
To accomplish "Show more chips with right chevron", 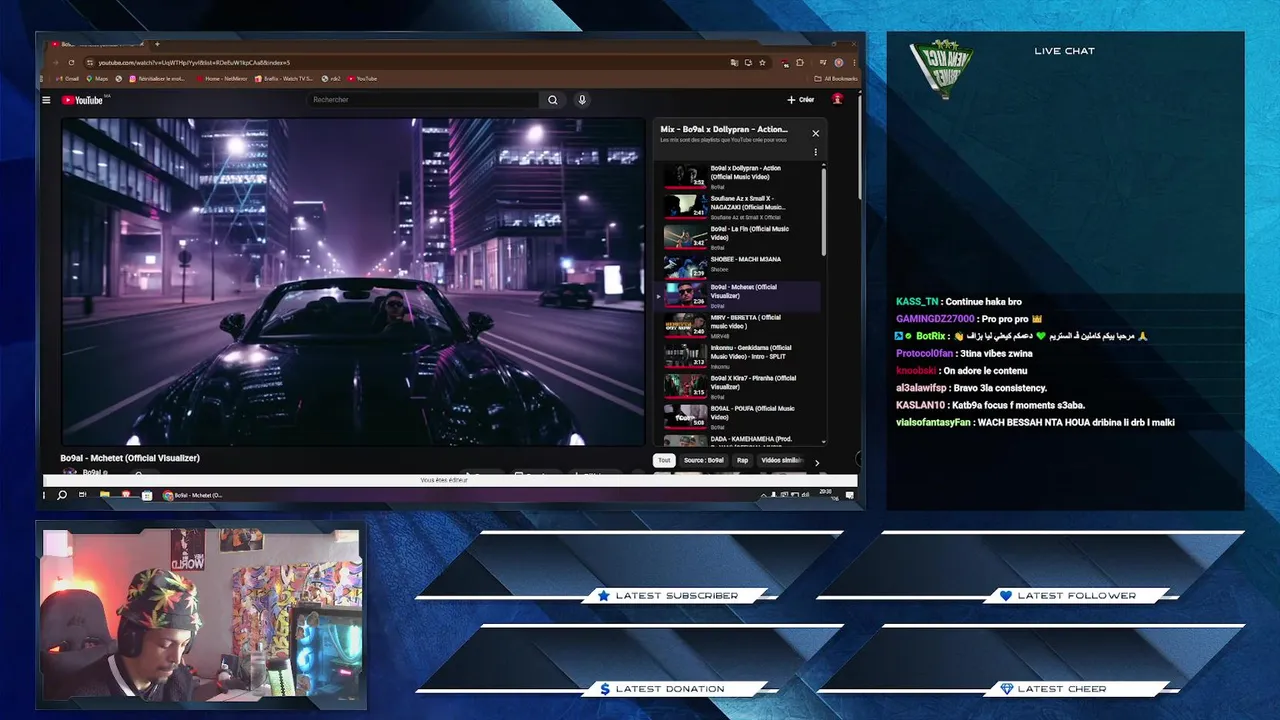I will point(817,462).
